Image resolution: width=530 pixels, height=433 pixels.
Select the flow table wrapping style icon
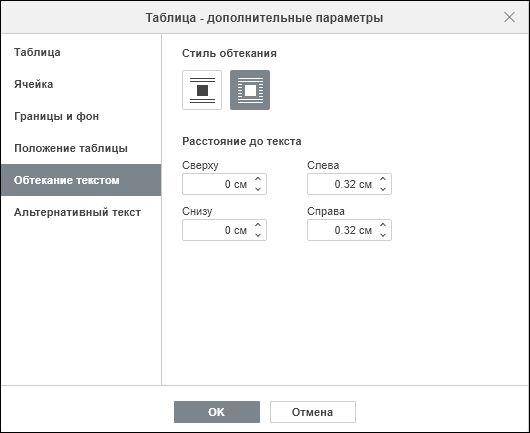coord(250,90)
